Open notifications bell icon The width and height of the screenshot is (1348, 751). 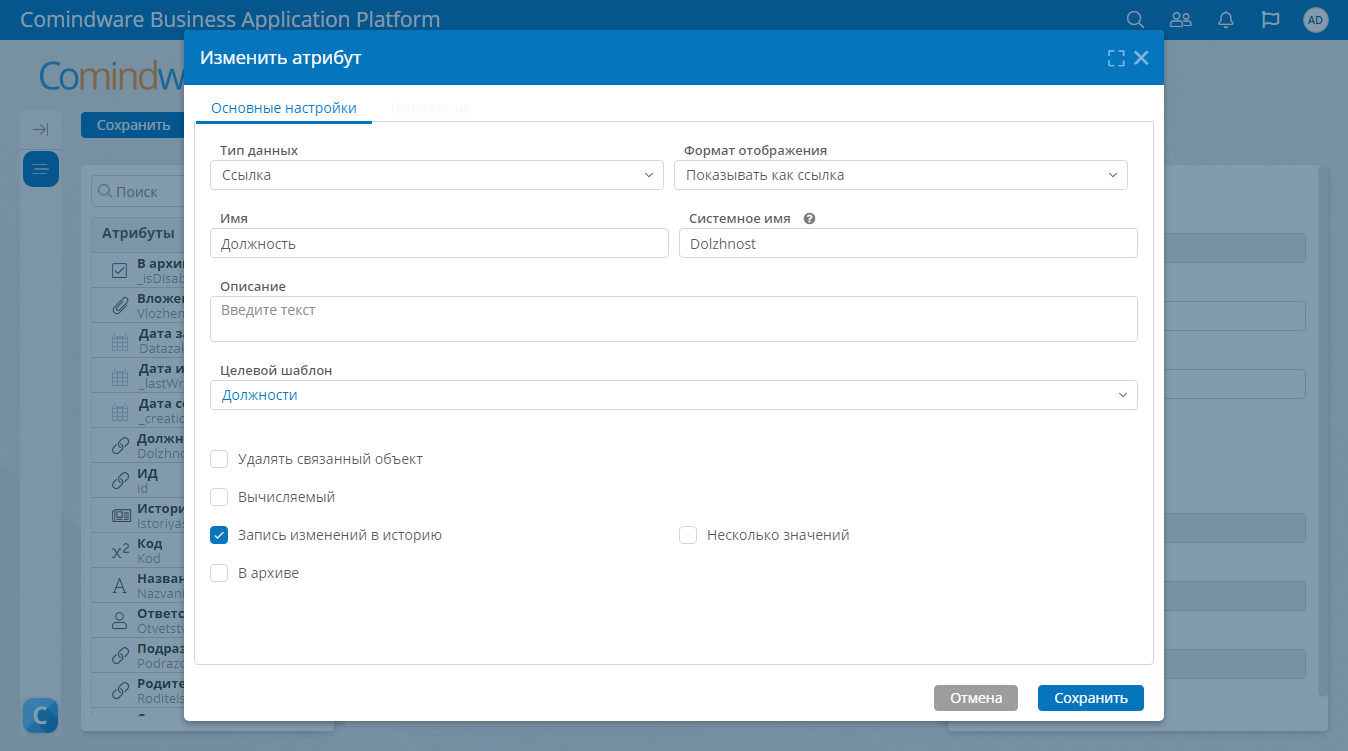[1226, 19]
